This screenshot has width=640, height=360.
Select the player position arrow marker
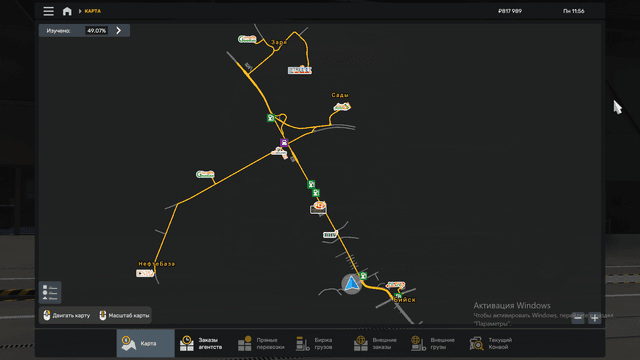[351, 283]
